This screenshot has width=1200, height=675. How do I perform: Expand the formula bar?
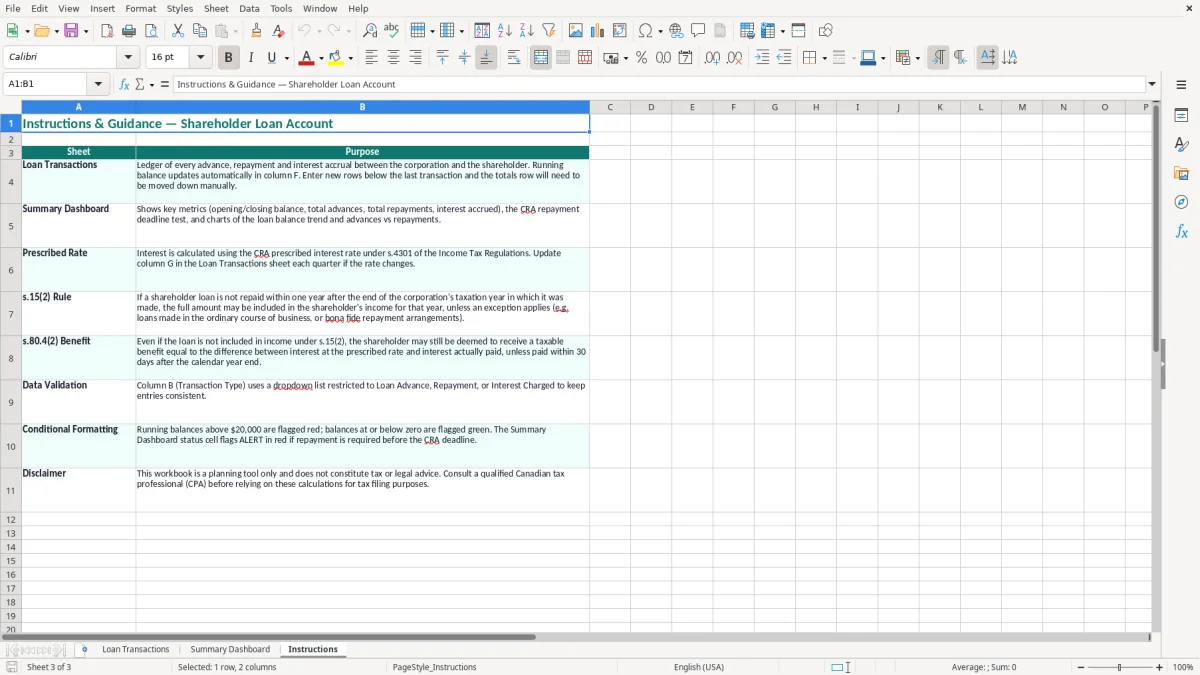point(1152,84)
